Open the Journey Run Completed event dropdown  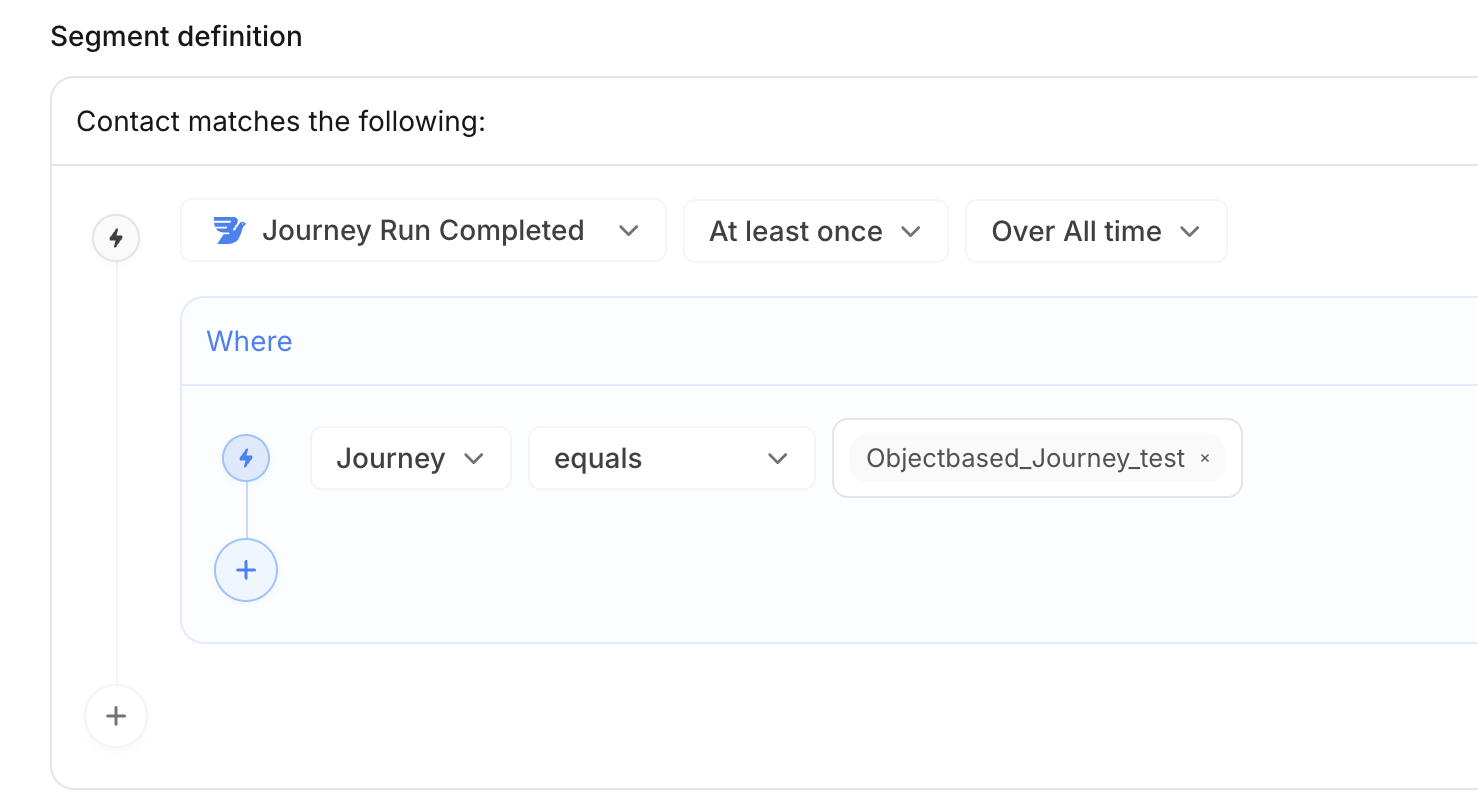(x=423, y=231)
